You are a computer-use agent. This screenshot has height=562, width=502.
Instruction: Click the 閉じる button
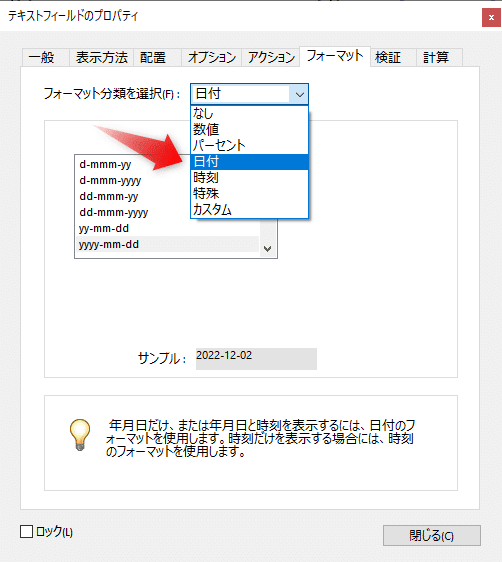click(432, 536)
